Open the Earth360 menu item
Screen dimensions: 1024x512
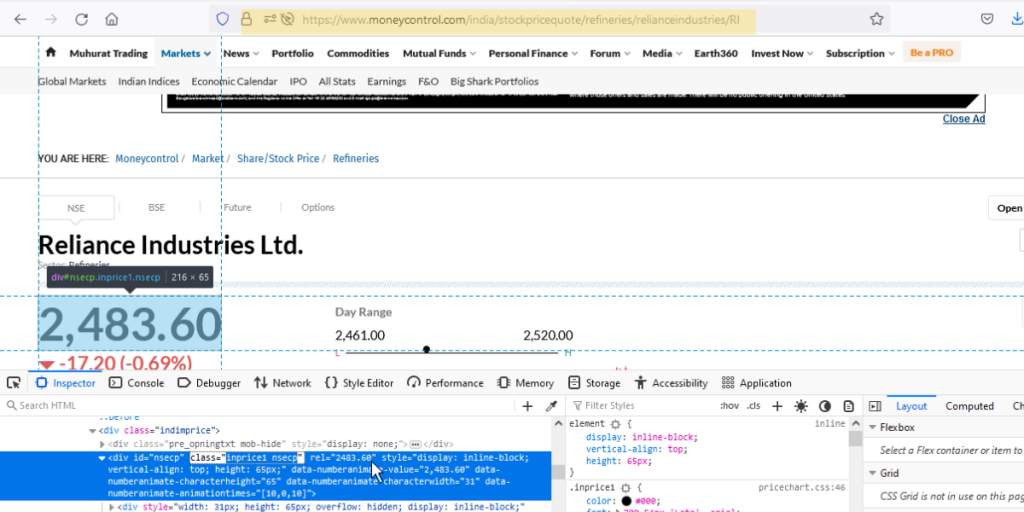(x=716, y=54)
